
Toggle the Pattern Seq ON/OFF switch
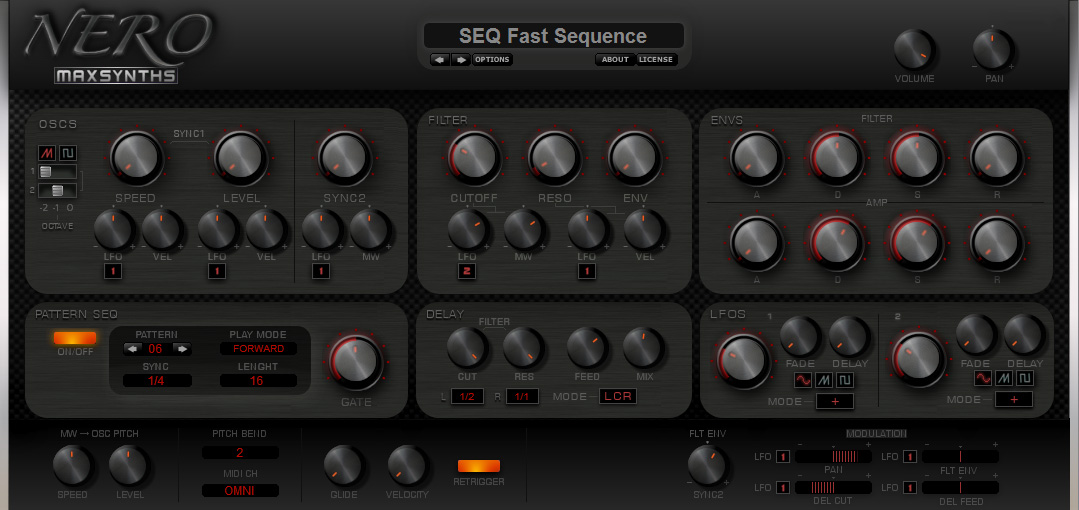click(x=75, y=338)
